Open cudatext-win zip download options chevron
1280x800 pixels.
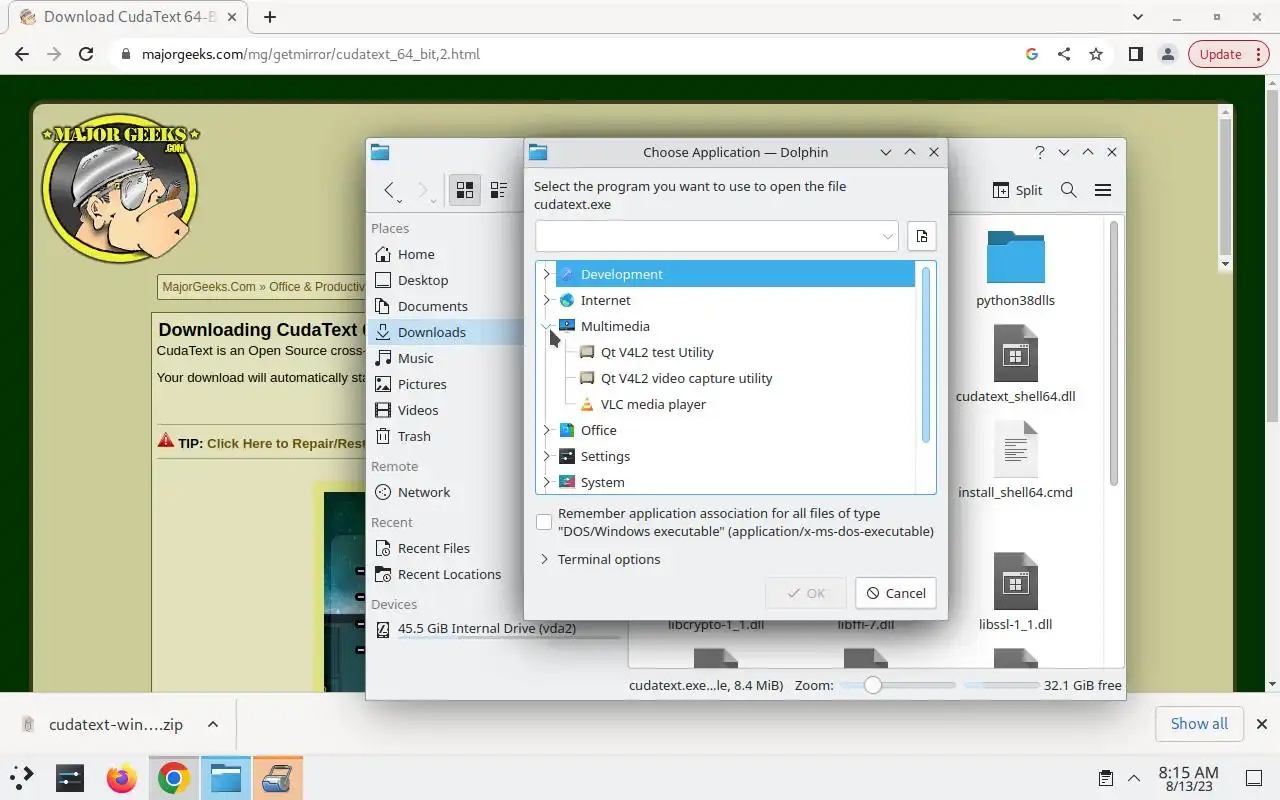click(x=213, y=724)
